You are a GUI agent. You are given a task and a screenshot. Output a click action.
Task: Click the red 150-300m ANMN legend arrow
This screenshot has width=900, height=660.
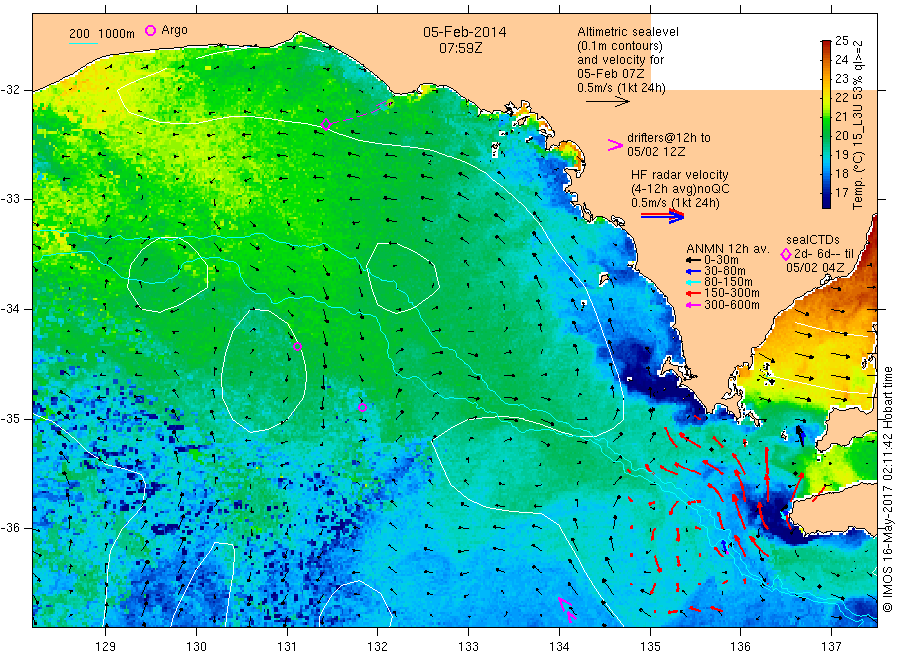point(693,293)
